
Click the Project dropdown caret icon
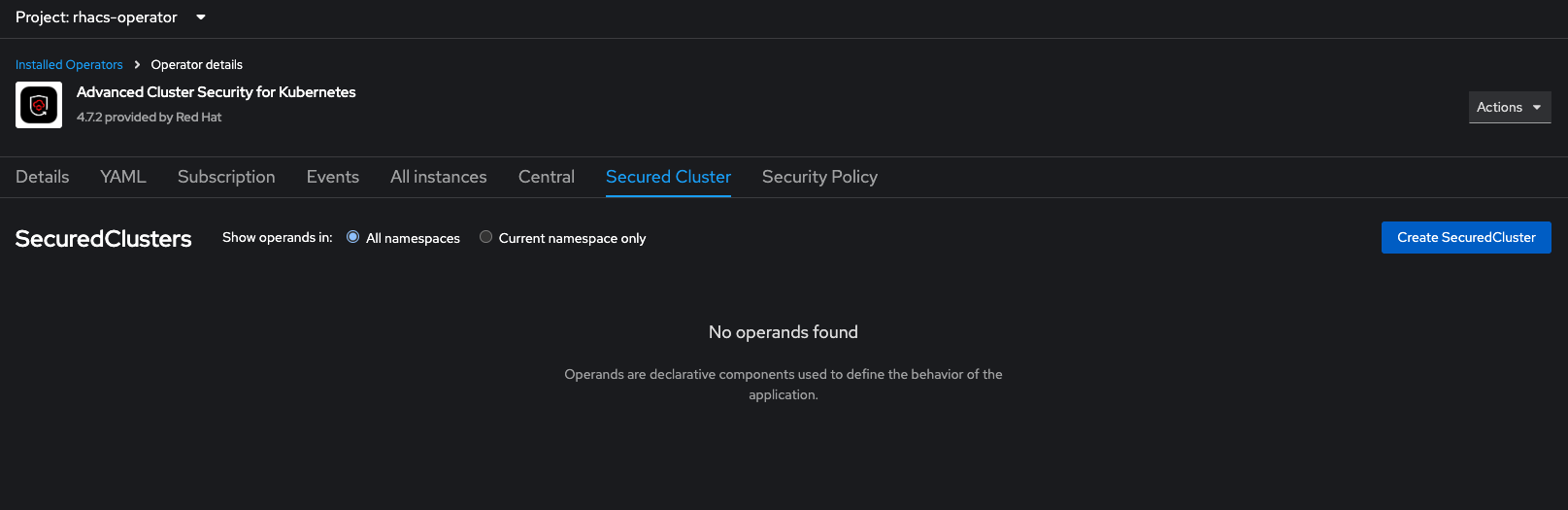tap(201, 17)
